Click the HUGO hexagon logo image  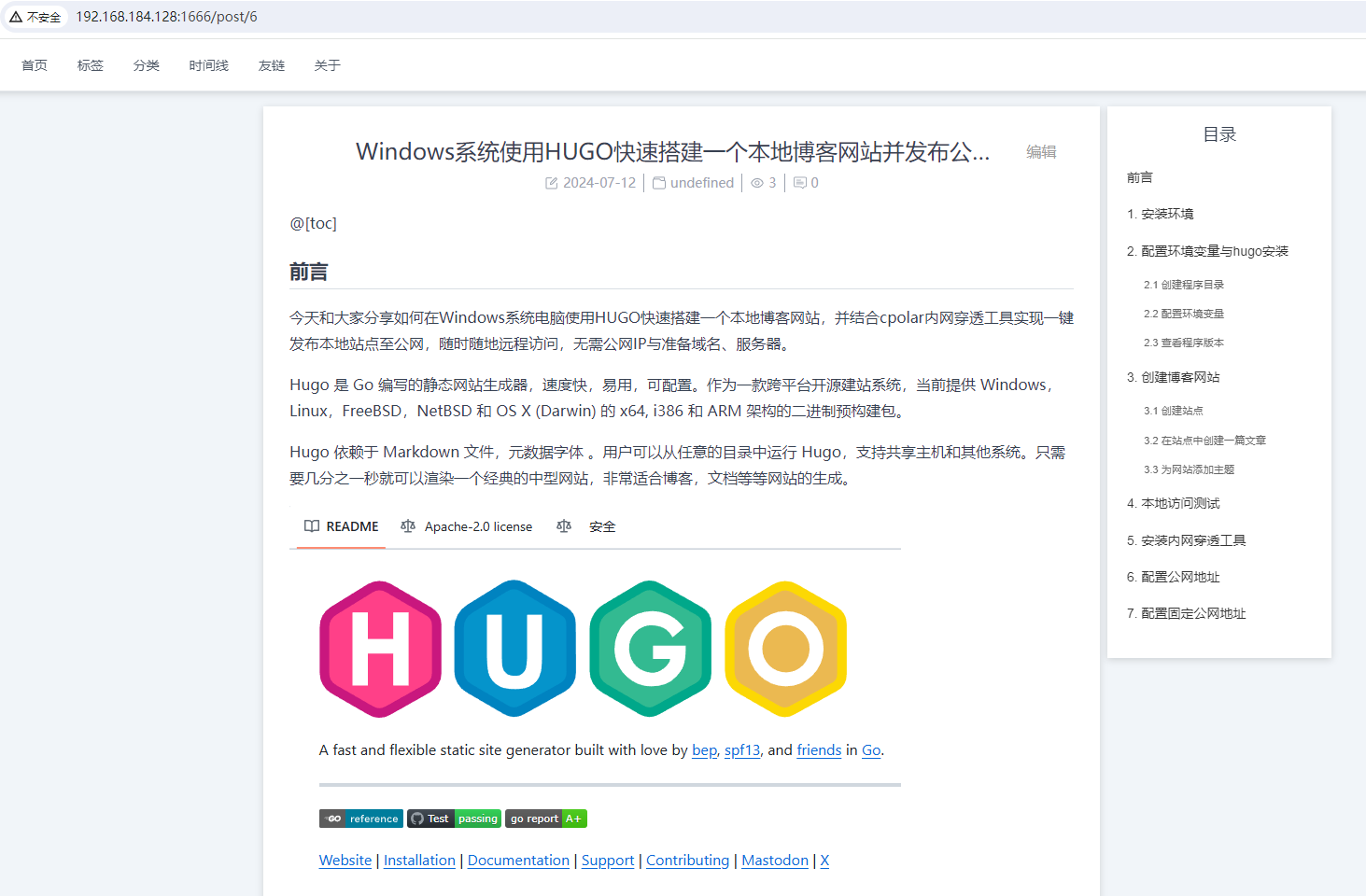pyautogui.click(x=582, y=649)
